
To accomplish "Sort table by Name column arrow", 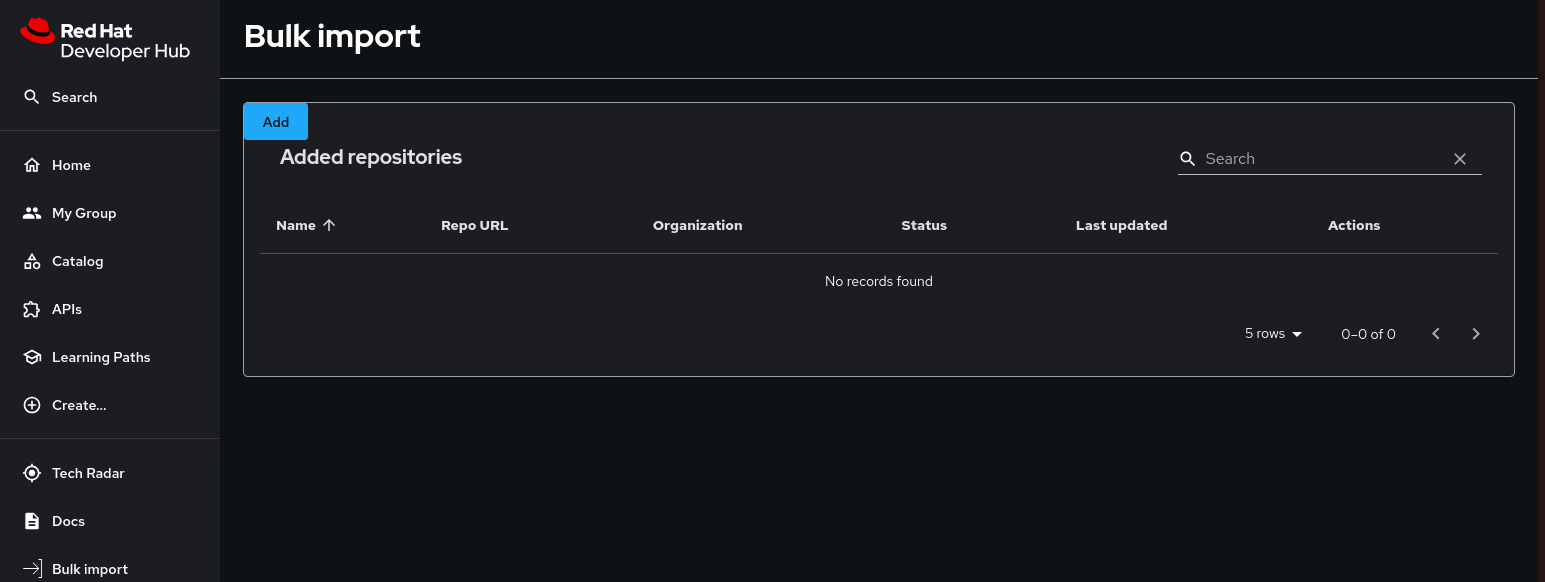I will [329, 225].
